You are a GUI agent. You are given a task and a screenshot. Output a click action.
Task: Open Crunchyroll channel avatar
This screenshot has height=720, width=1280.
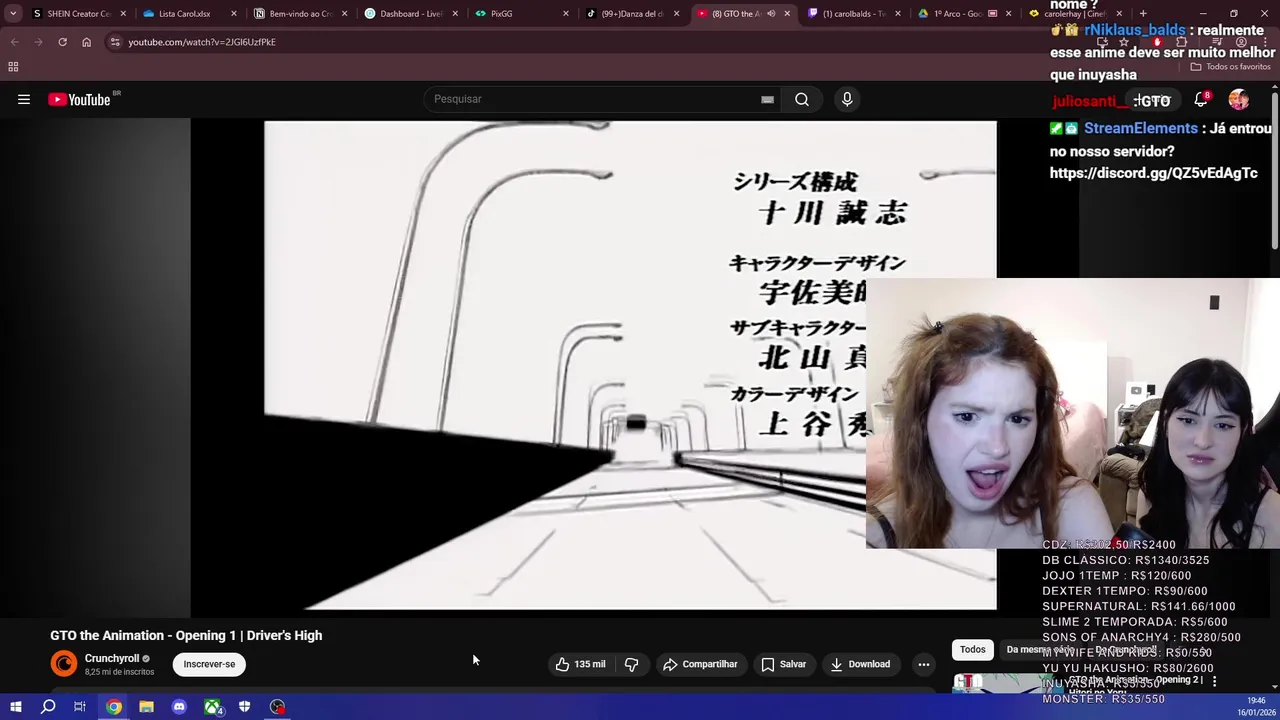[64, 664]
